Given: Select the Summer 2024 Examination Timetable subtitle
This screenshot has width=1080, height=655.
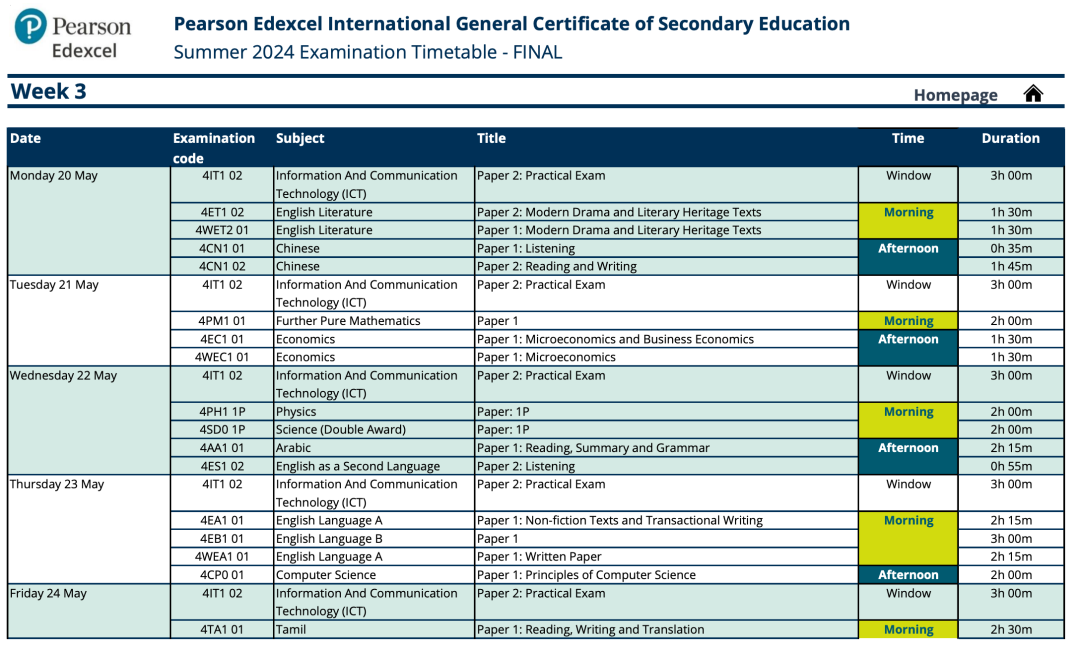Looking at the screenshot, I should point(368,52).
